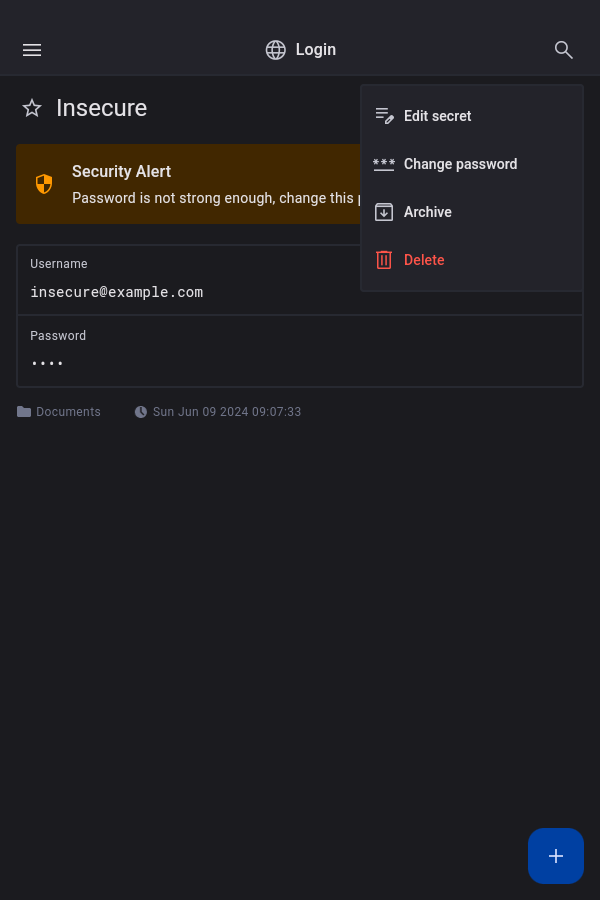Click the red trash can icon

click(x=384, y=260)
